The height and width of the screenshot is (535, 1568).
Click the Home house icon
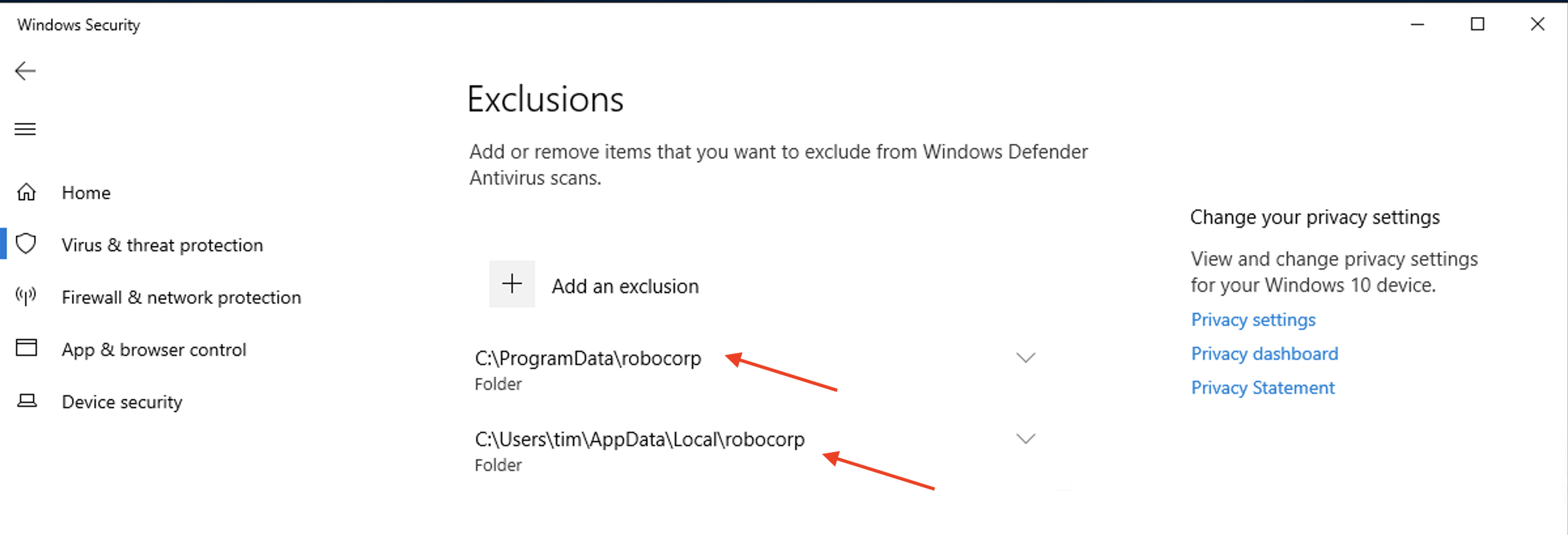click(x=26, y=192)
